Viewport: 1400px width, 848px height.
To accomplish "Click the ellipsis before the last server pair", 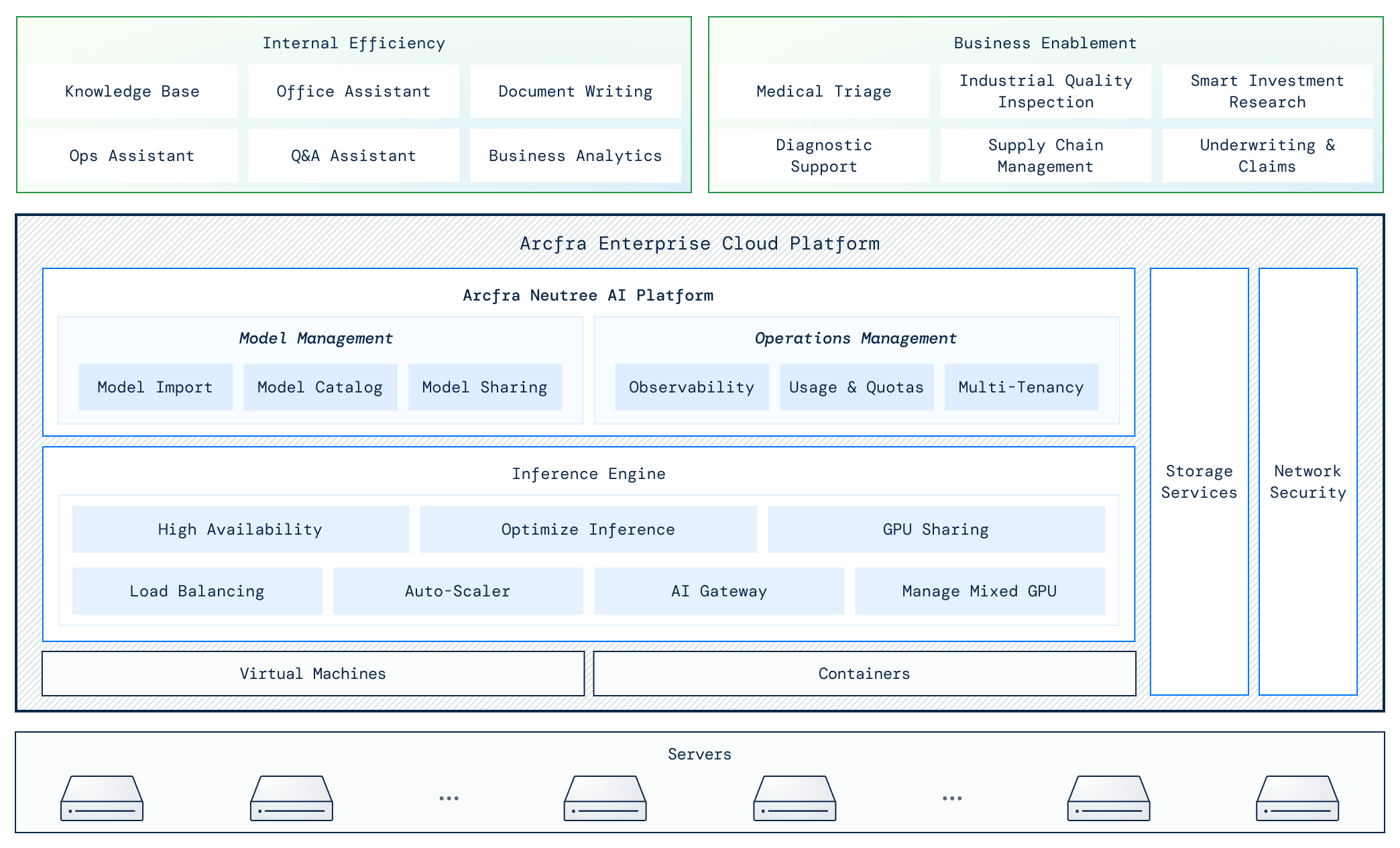I will tap(951, 797).
